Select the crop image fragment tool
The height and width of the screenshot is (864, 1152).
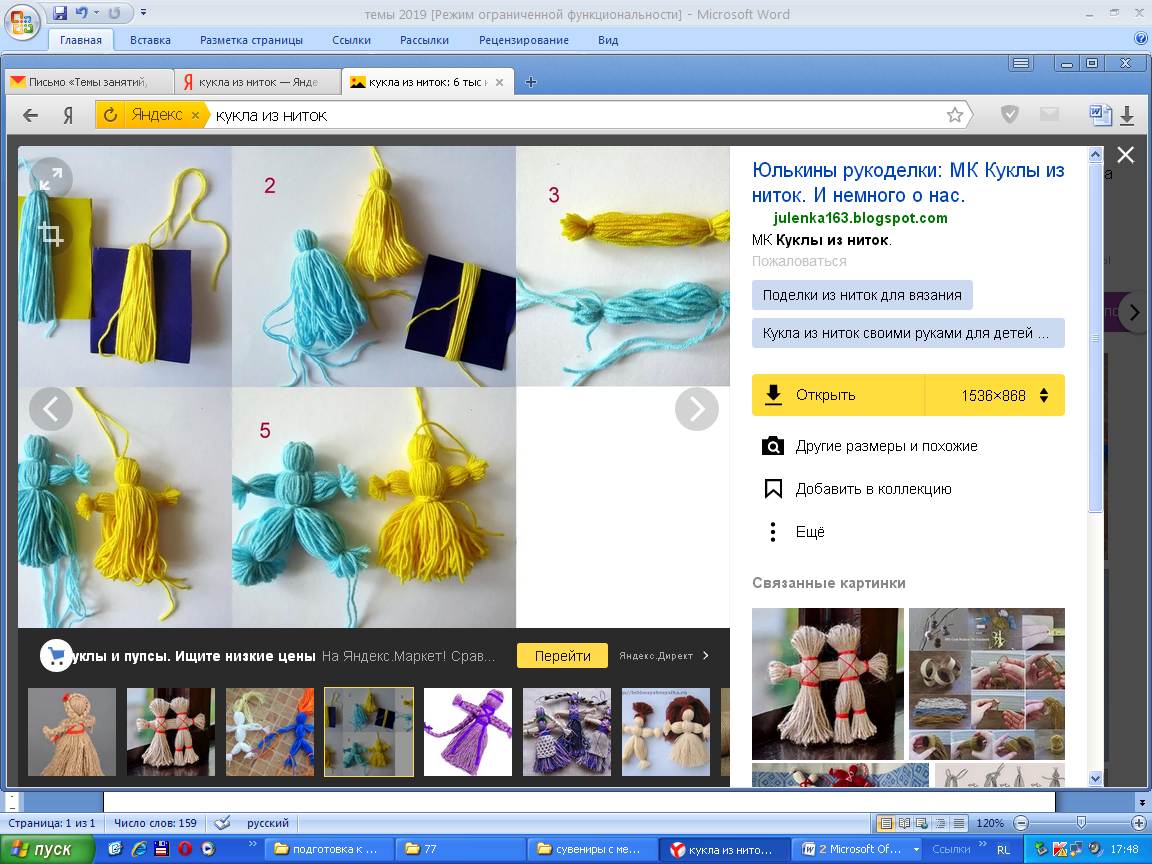pos(51,234)
